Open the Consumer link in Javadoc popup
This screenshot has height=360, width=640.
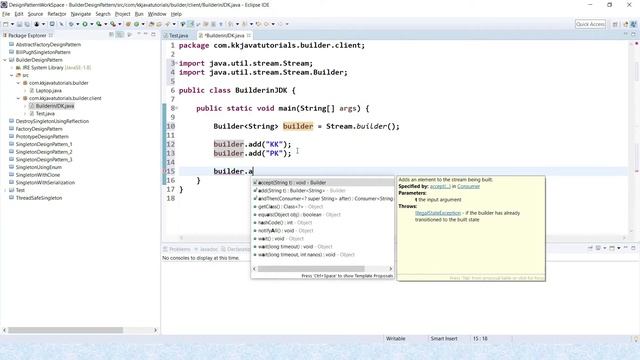pyautogui.click(x=468, y=187)
